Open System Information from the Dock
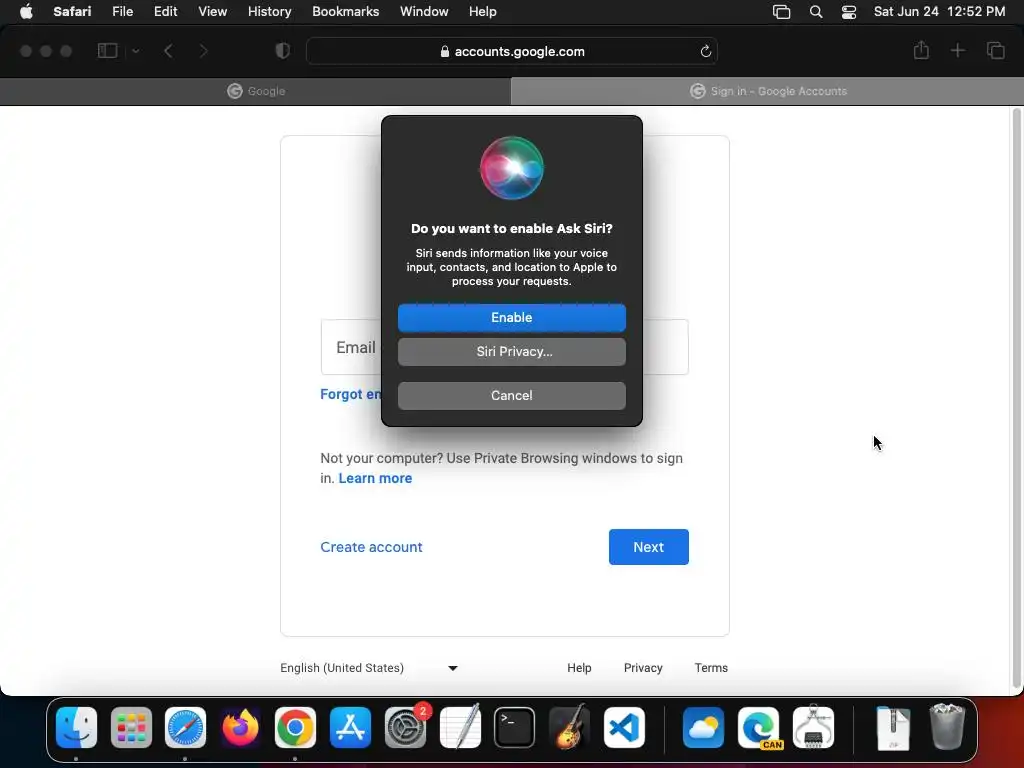The width and height of the screenshot is (1024, 768). click(x=813, y=727)
